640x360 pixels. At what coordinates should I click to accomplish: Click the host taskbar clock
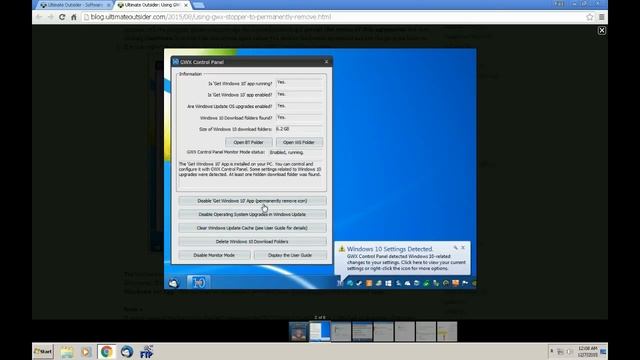[x=588, y=351]
